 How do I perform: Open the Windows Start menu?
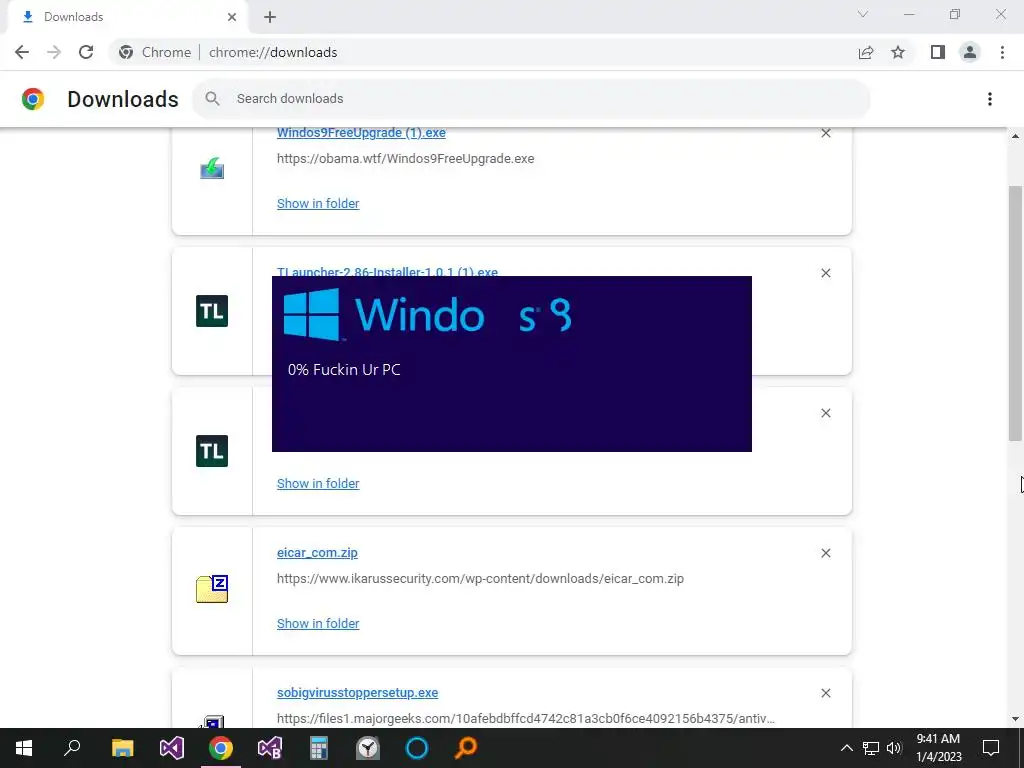coord(24,748)
